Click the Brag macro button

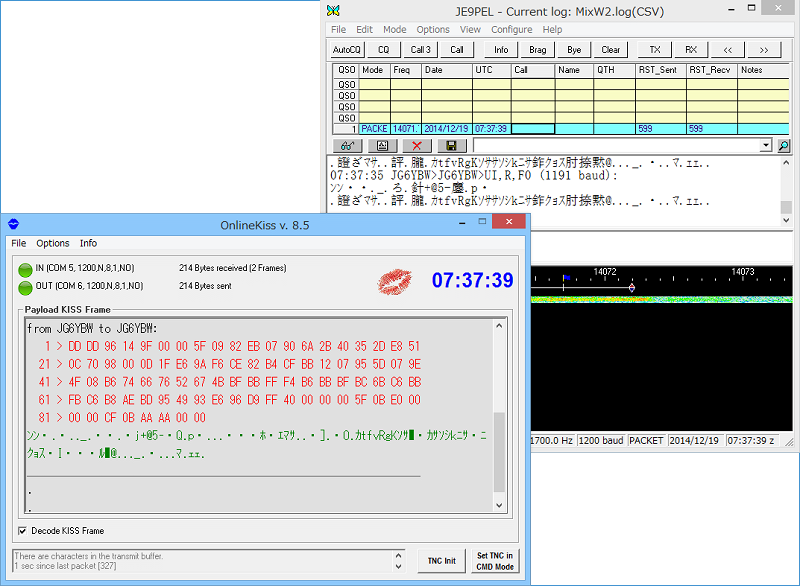(538, 50)
